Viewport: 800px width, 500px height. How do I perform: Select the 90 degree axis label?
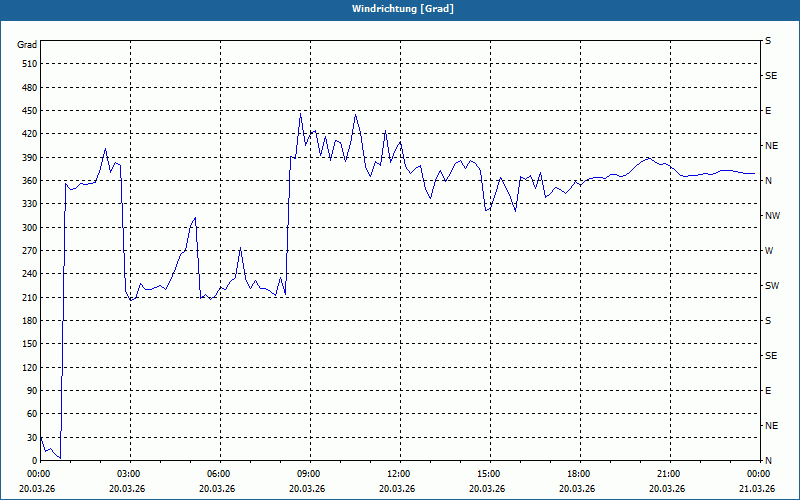coord(32,391)
